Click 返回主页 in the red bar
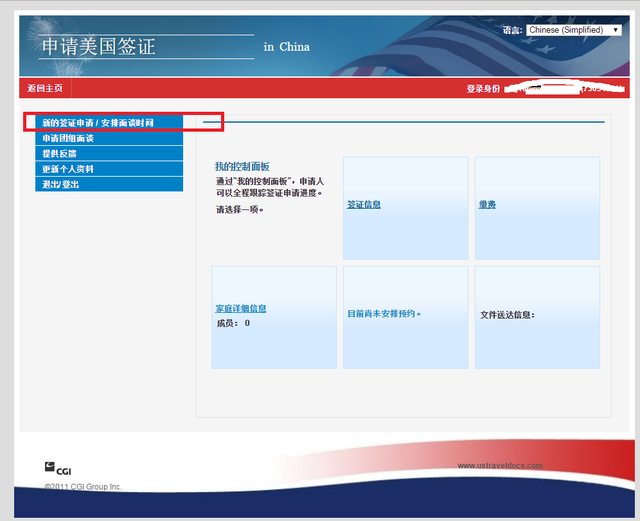The width and height of the screenshot is (640, 521). click(45, 88)
